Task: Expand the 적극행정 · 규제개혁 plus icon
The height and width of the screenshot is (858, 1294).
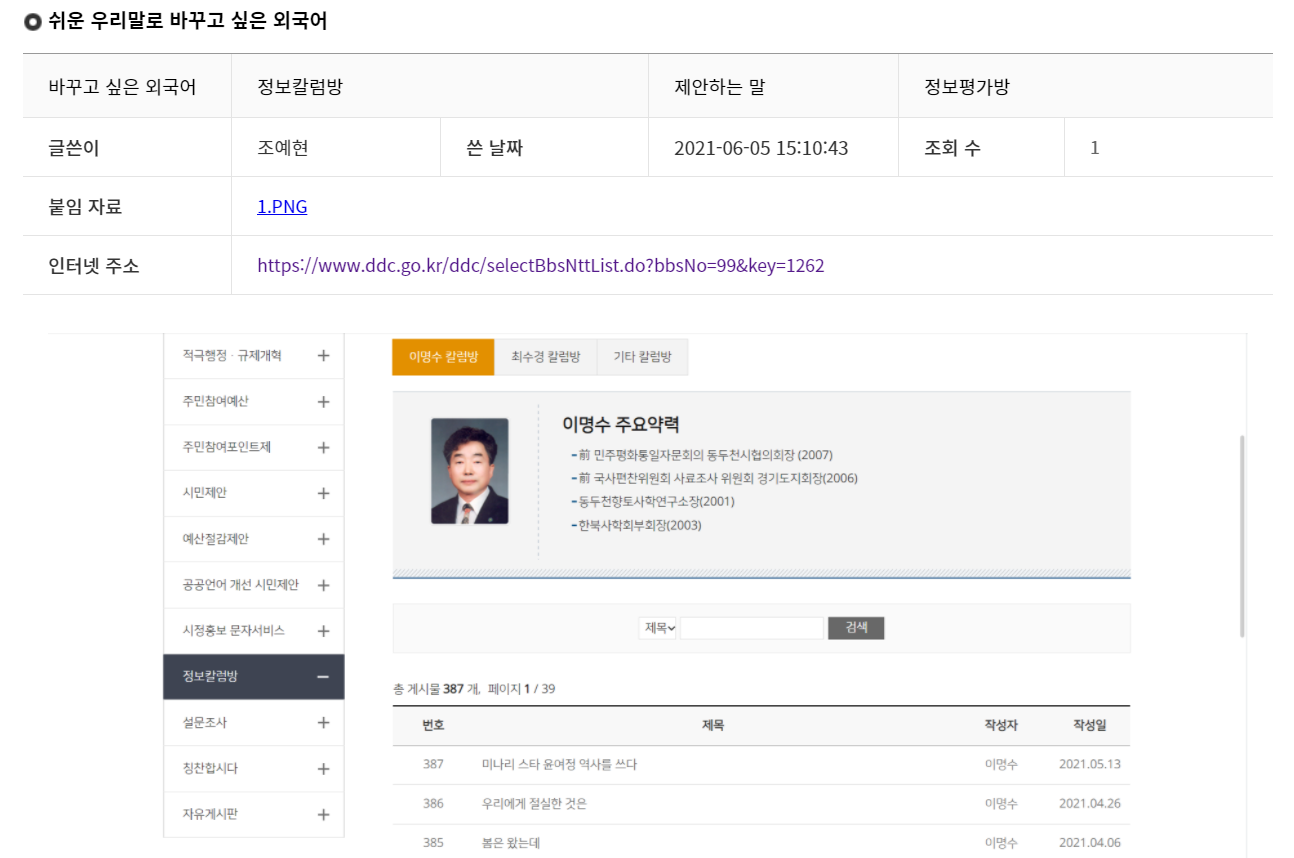Action: click(x=323, y=356)
